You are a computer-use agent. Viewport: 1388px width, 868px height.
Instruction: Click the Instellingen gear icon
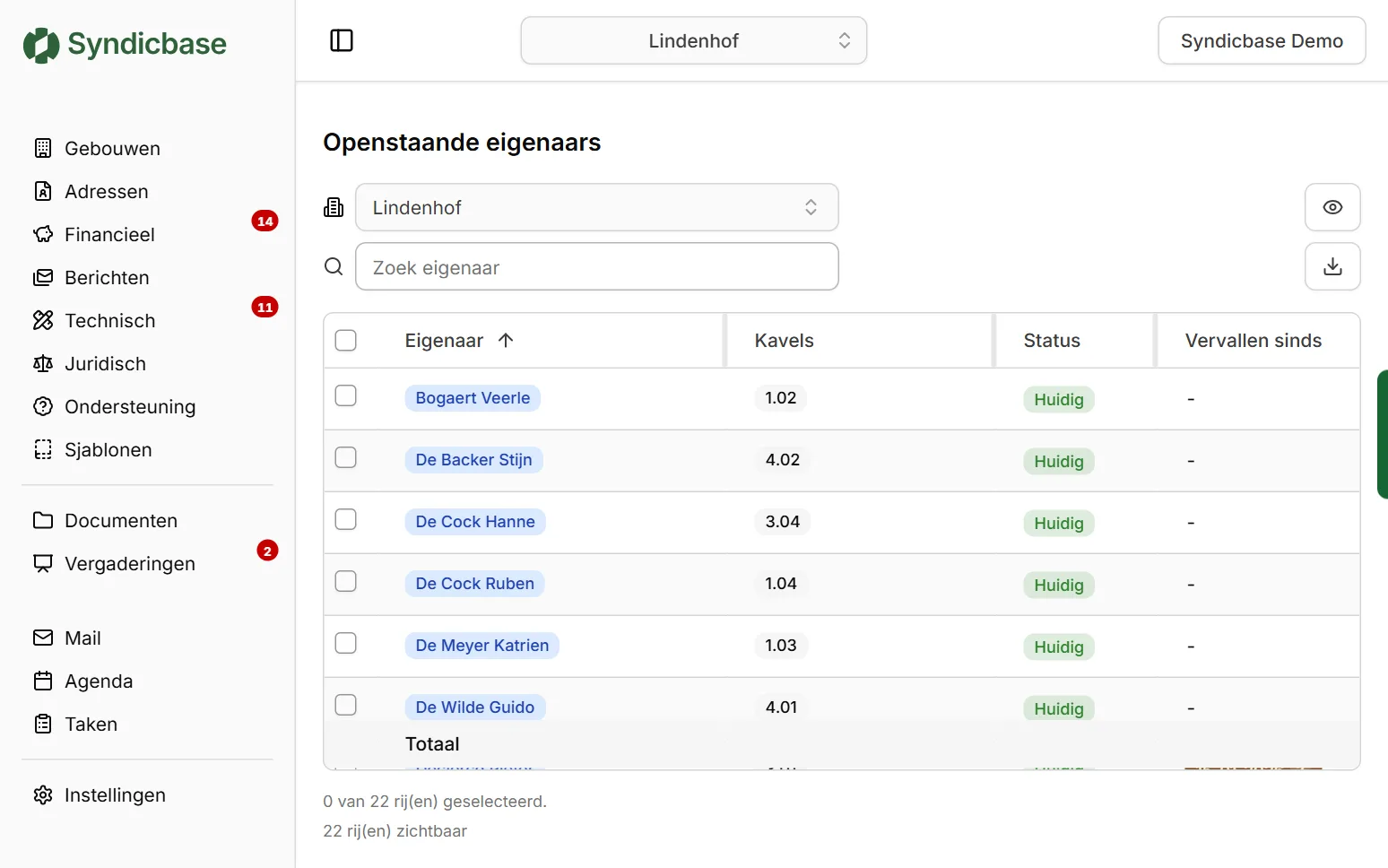pos(43,794)
